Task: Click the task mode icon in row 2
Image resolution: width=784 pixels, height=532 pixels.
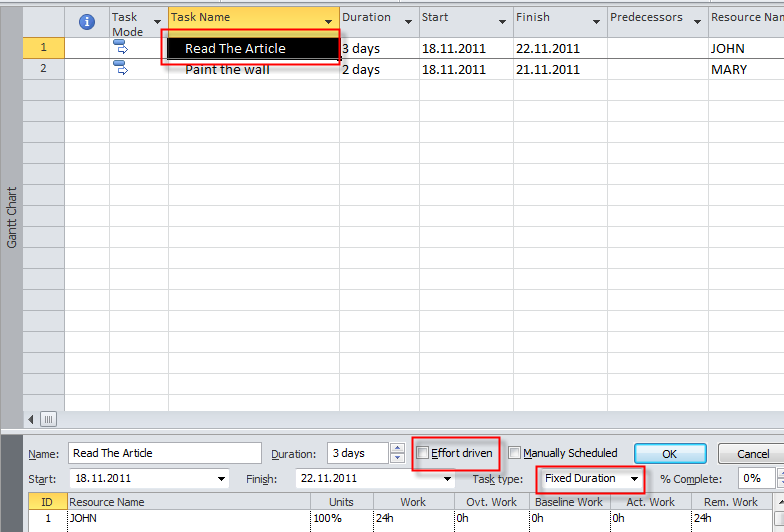Action: 121,68
